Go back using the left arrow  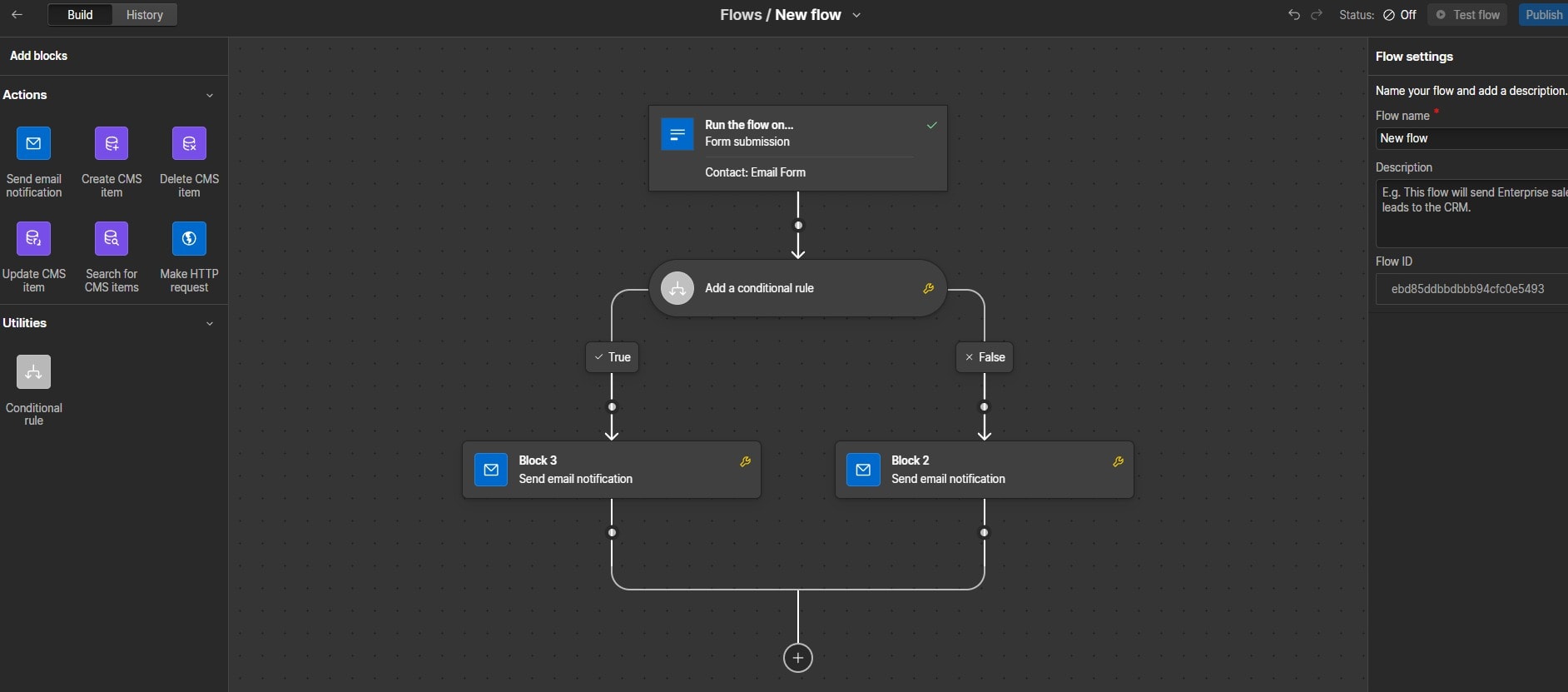pos(17,14)
